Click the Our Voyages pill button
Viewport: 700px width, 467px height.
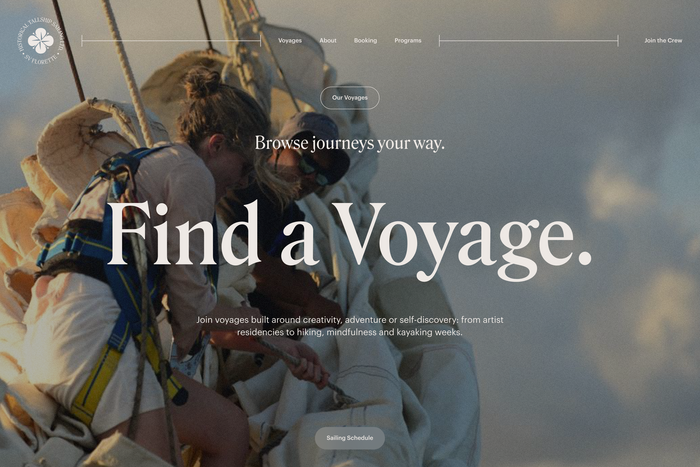(350, 97)
